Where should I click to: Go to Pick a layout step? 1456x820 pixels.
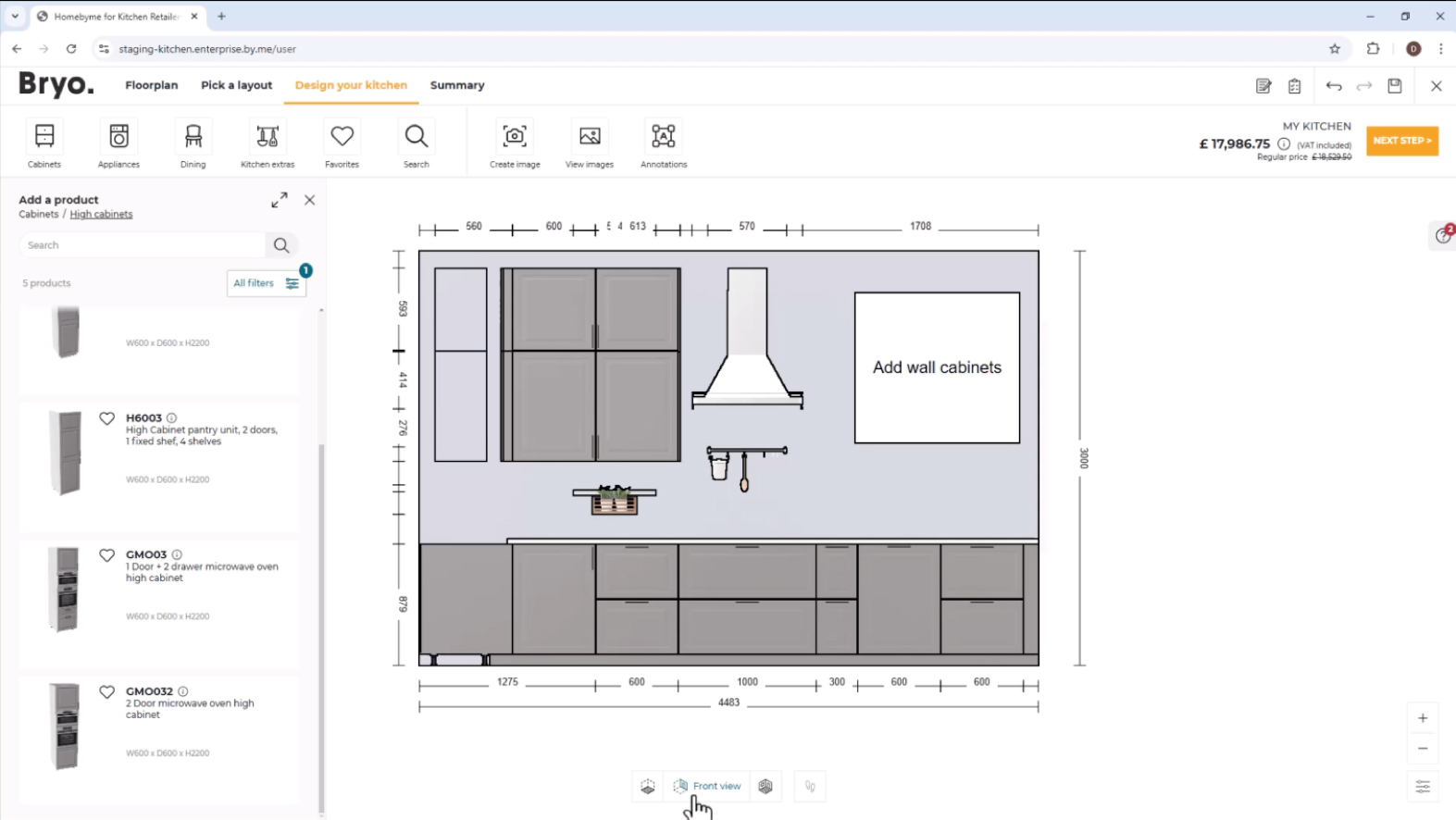tap(237, 85)
